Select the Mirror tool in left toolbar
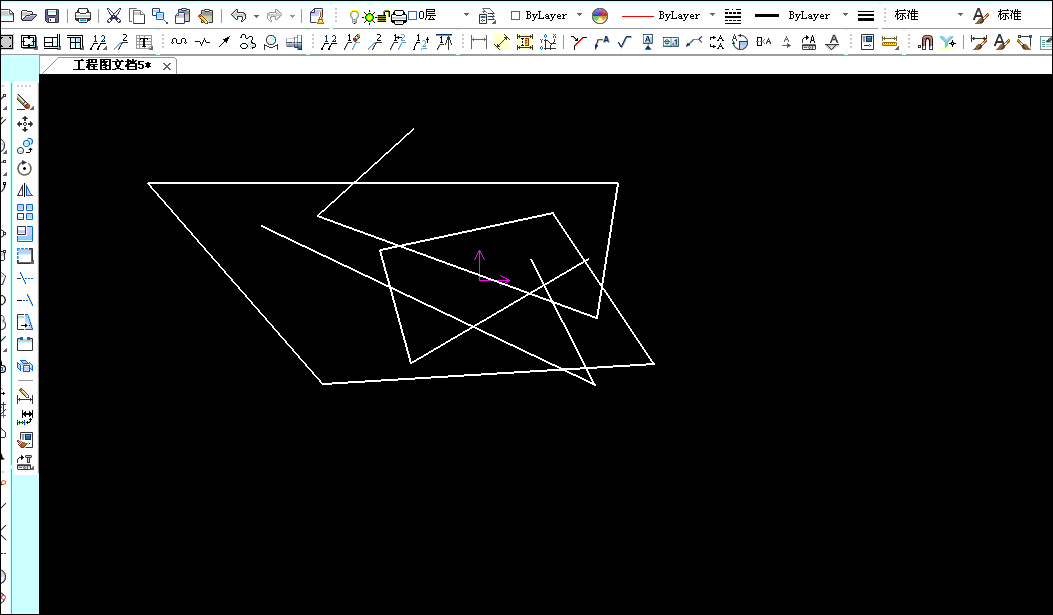1053x615 pixels. coord(25,190)
